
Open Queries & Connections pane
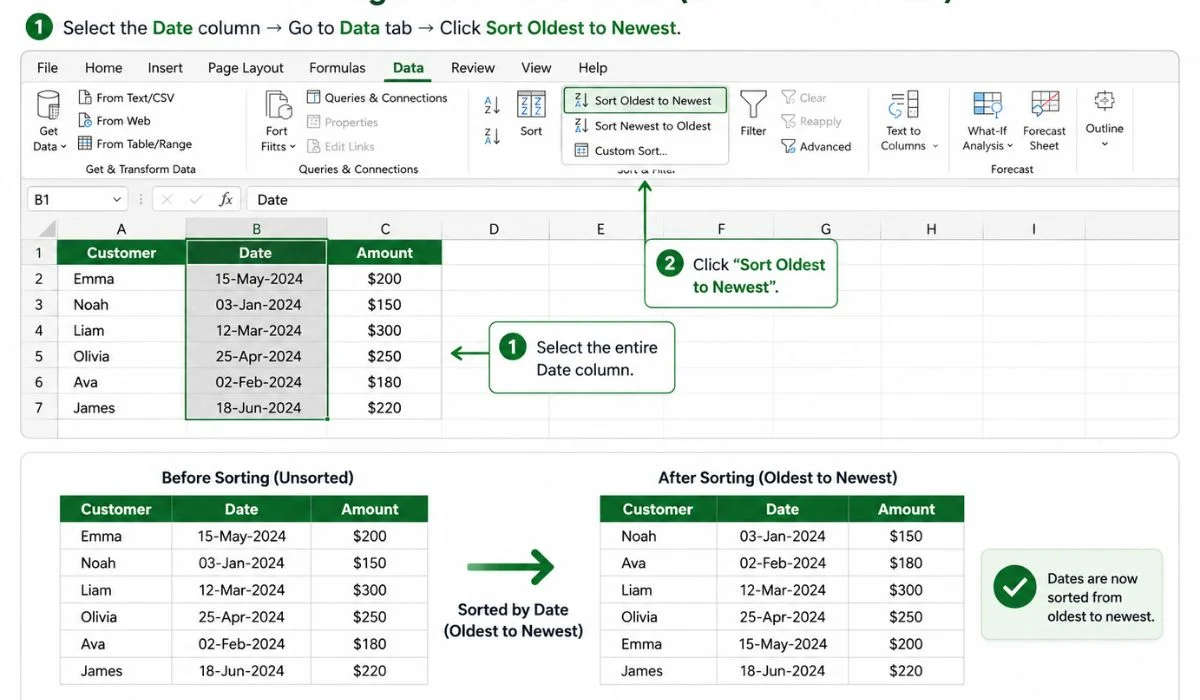pyautogui.click(x=377, y=98)
